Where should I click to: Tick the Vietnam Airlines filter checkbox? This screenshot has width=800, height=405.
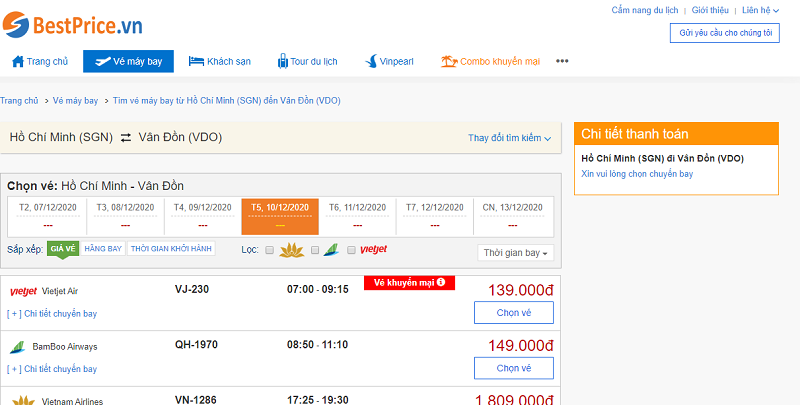(270, 250)
